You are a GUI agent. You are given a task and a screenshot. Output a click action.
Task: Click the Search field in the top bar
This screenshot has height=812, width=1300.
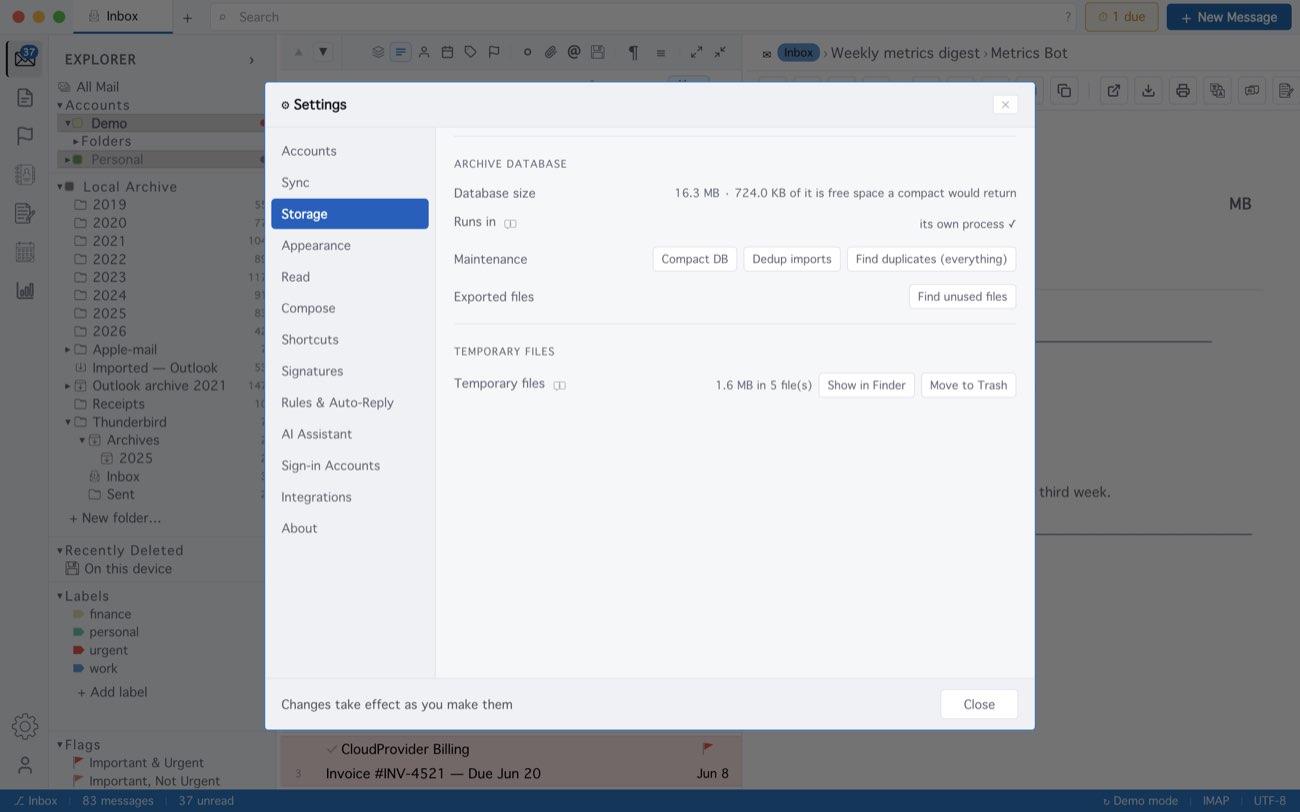tap(644, 17)
